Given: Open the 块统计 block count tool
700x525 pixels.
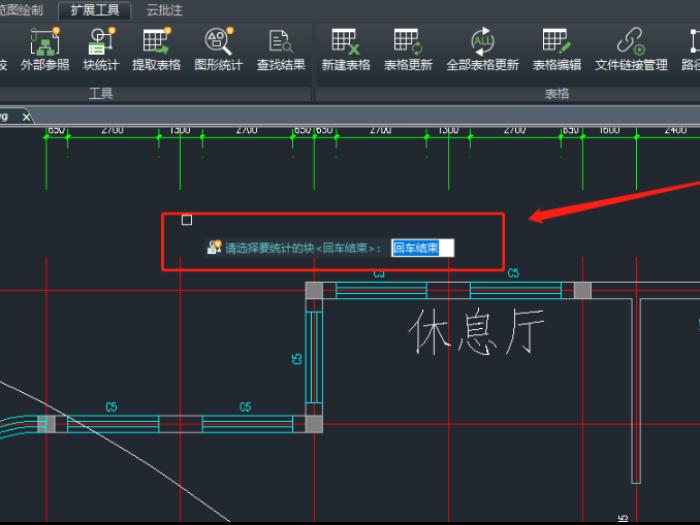Looking at the screenshot, I should [x=101, y=42].
